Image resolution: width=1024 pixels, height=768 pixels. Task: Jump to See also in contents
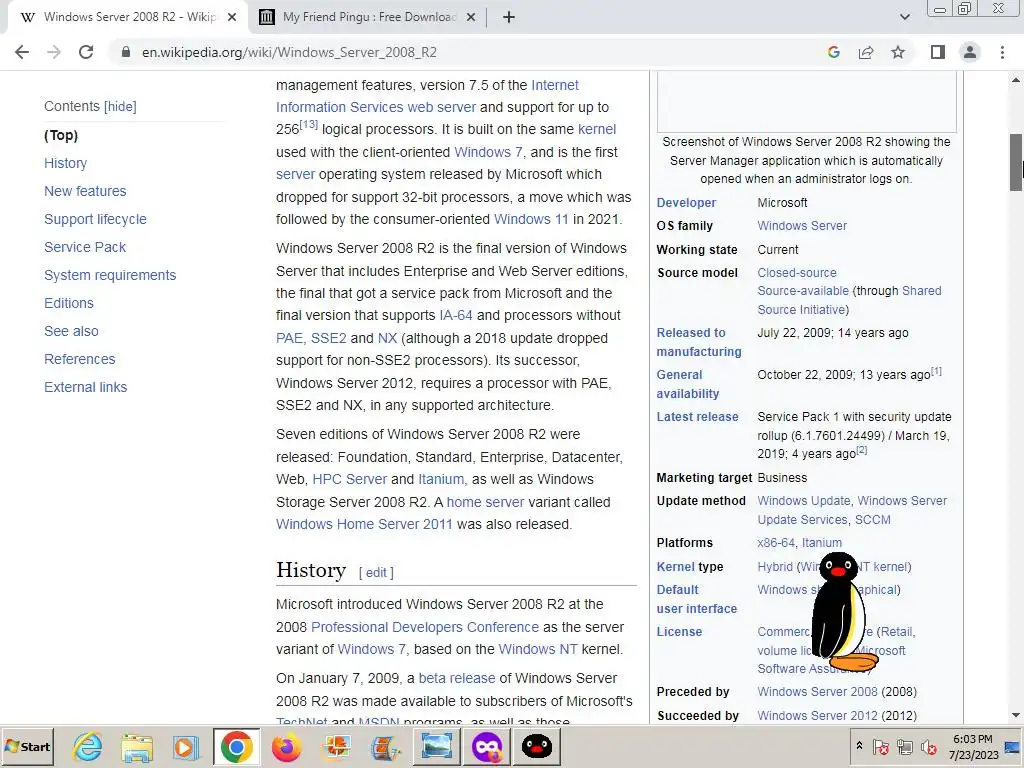[71, 332]
